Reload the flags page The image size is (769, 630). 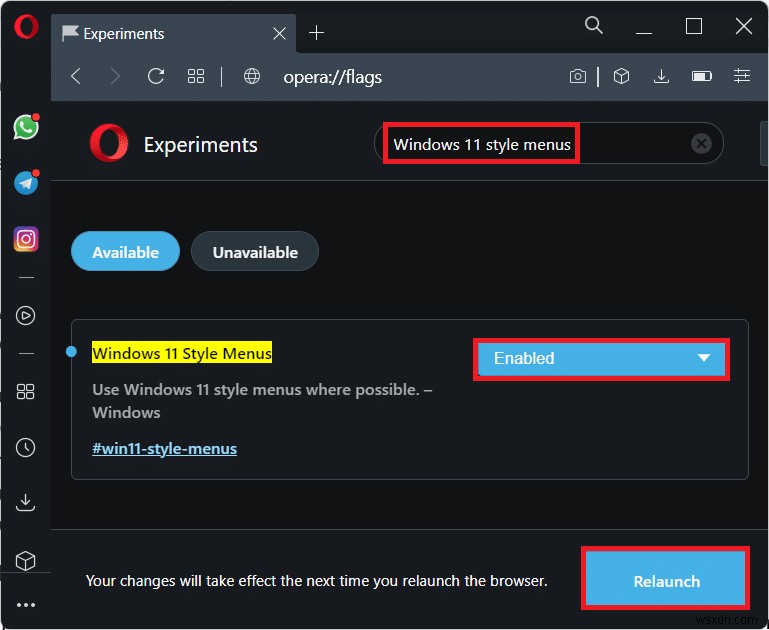(156, 76)
